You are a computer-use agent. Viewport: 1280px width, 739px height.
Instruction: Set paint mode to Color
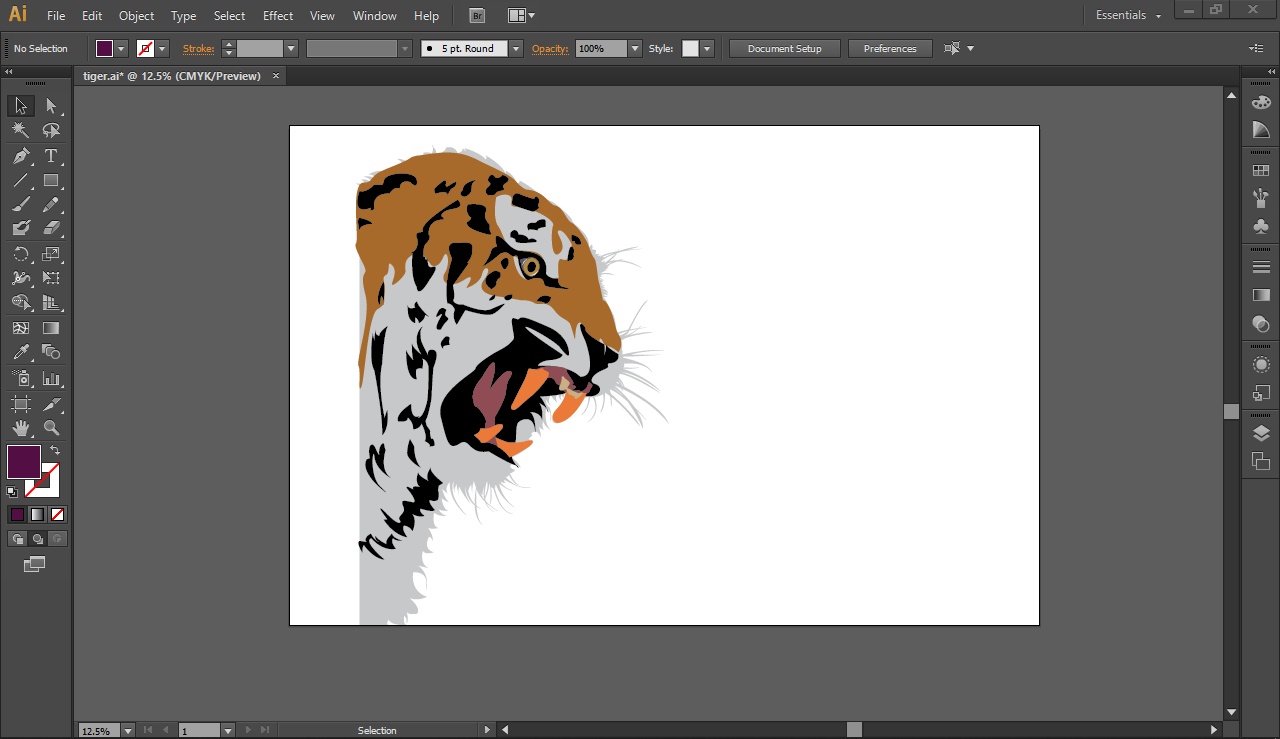[x=17, y=515]
